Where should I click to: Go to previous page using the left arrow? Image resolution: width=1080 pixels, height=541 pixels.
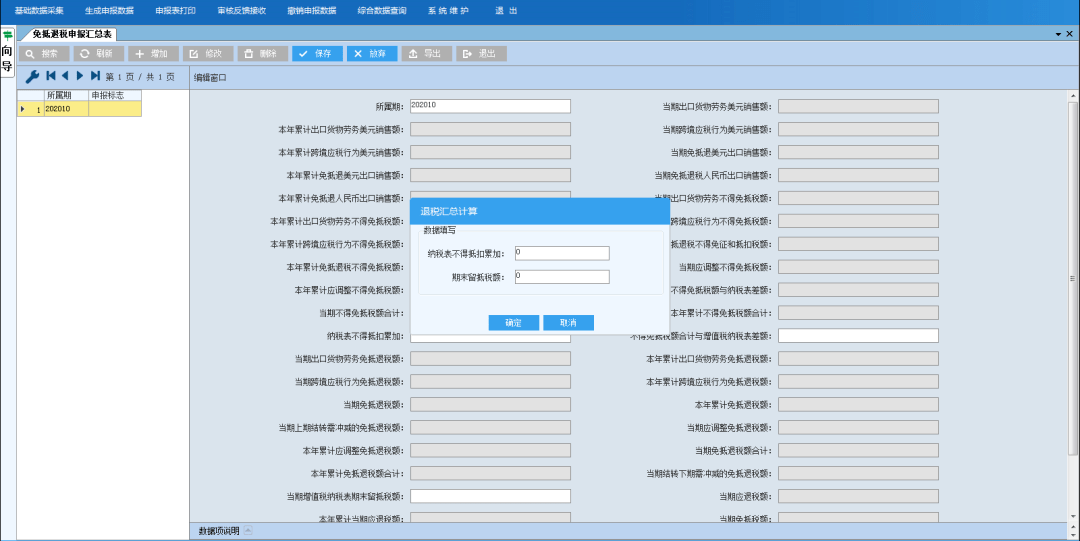(65, 76)
